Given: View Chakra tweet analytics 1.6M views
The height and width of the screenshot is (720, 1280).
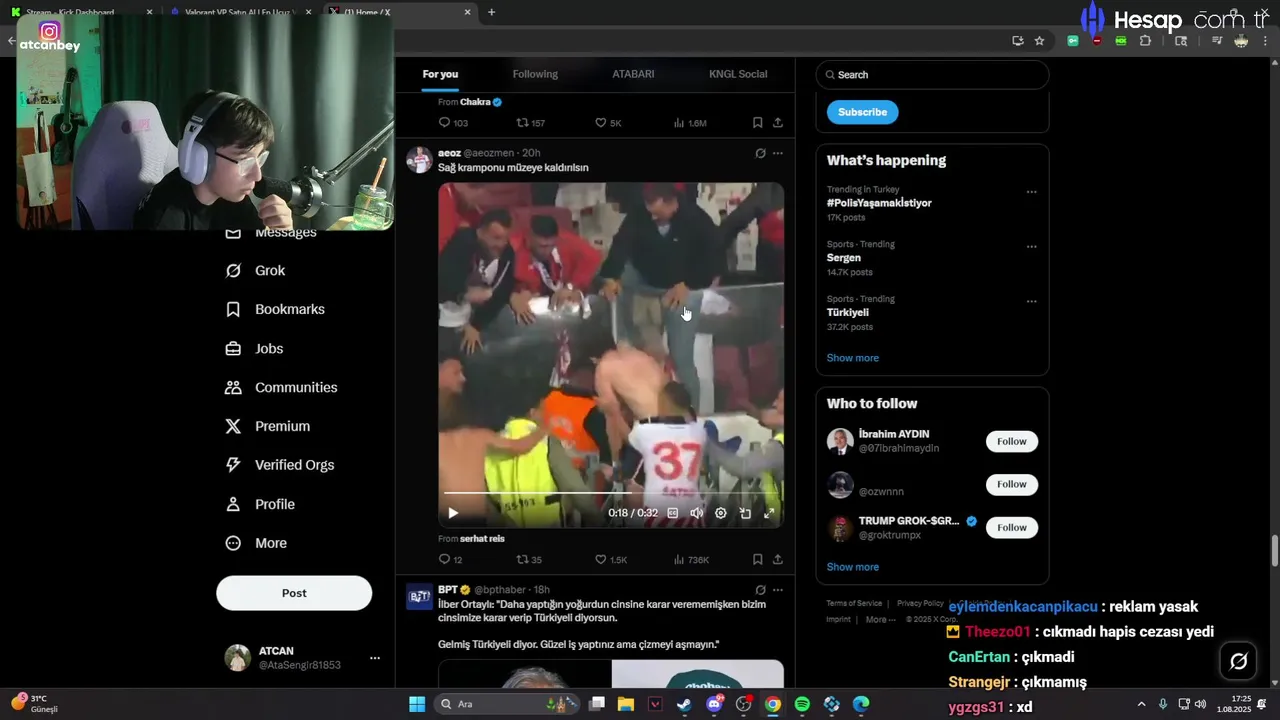Looking at the screenshot, I should pyautogui.click(x=690, y=123).
